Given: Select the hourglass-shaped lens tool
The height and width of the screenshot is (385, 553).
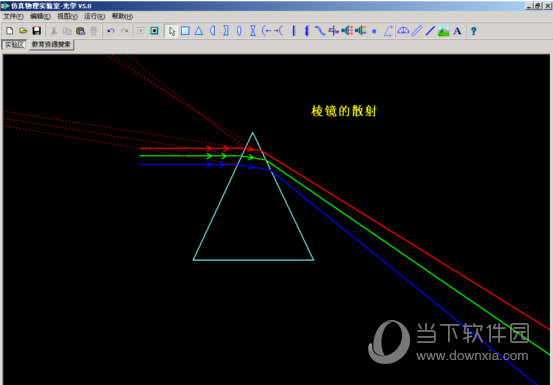Looking at the screenshot, I should coord(253,31).
